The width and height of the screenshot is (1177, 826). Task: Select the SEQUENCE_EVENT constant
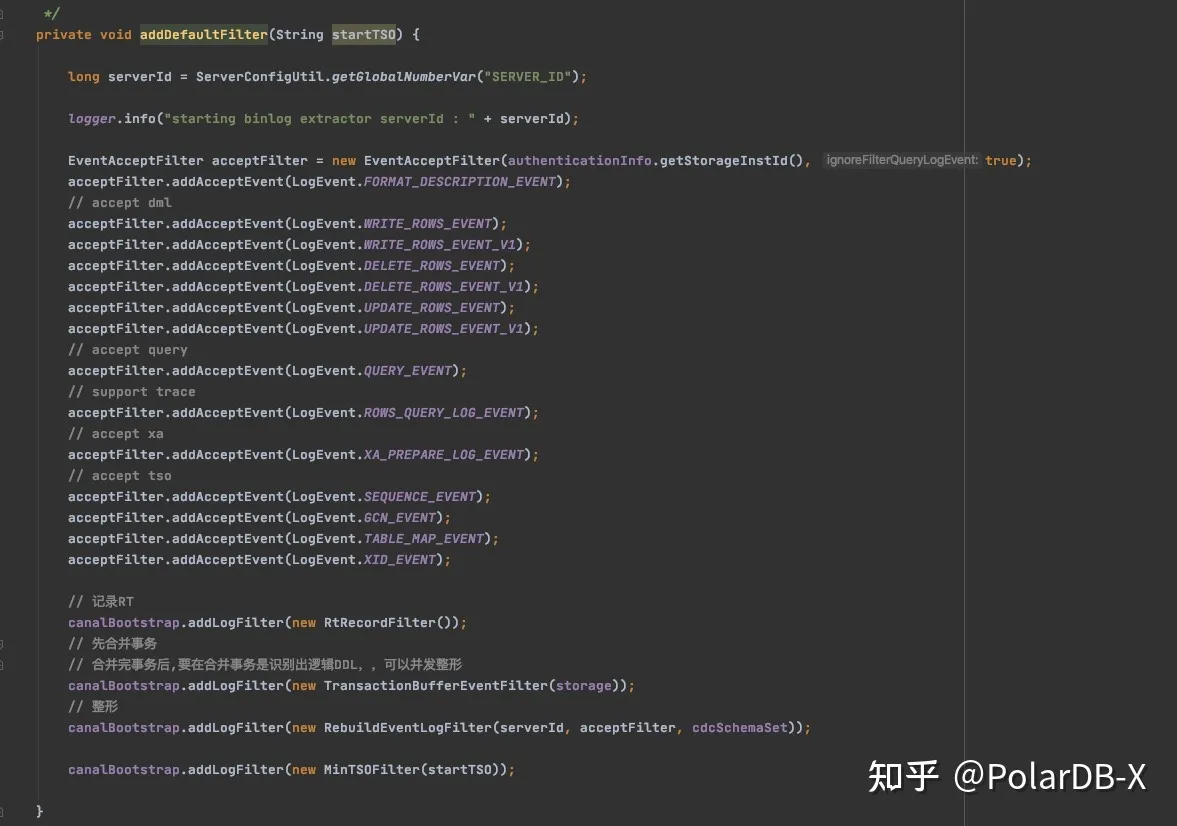pyautogui.click(x=424, y=496)
